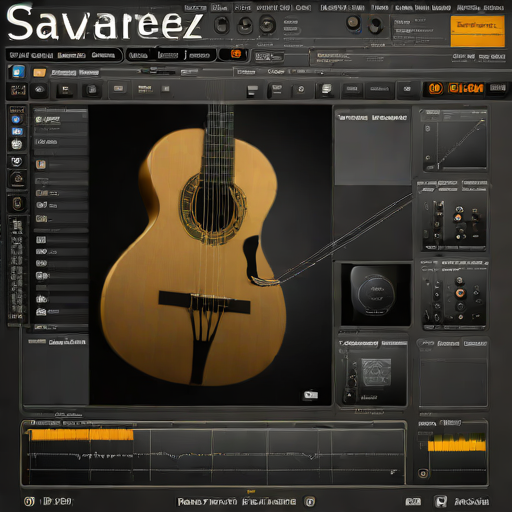Click the white crown-like icon in left sidebar
The width and height of the screenshot is (512, 512).
point(17,144)
